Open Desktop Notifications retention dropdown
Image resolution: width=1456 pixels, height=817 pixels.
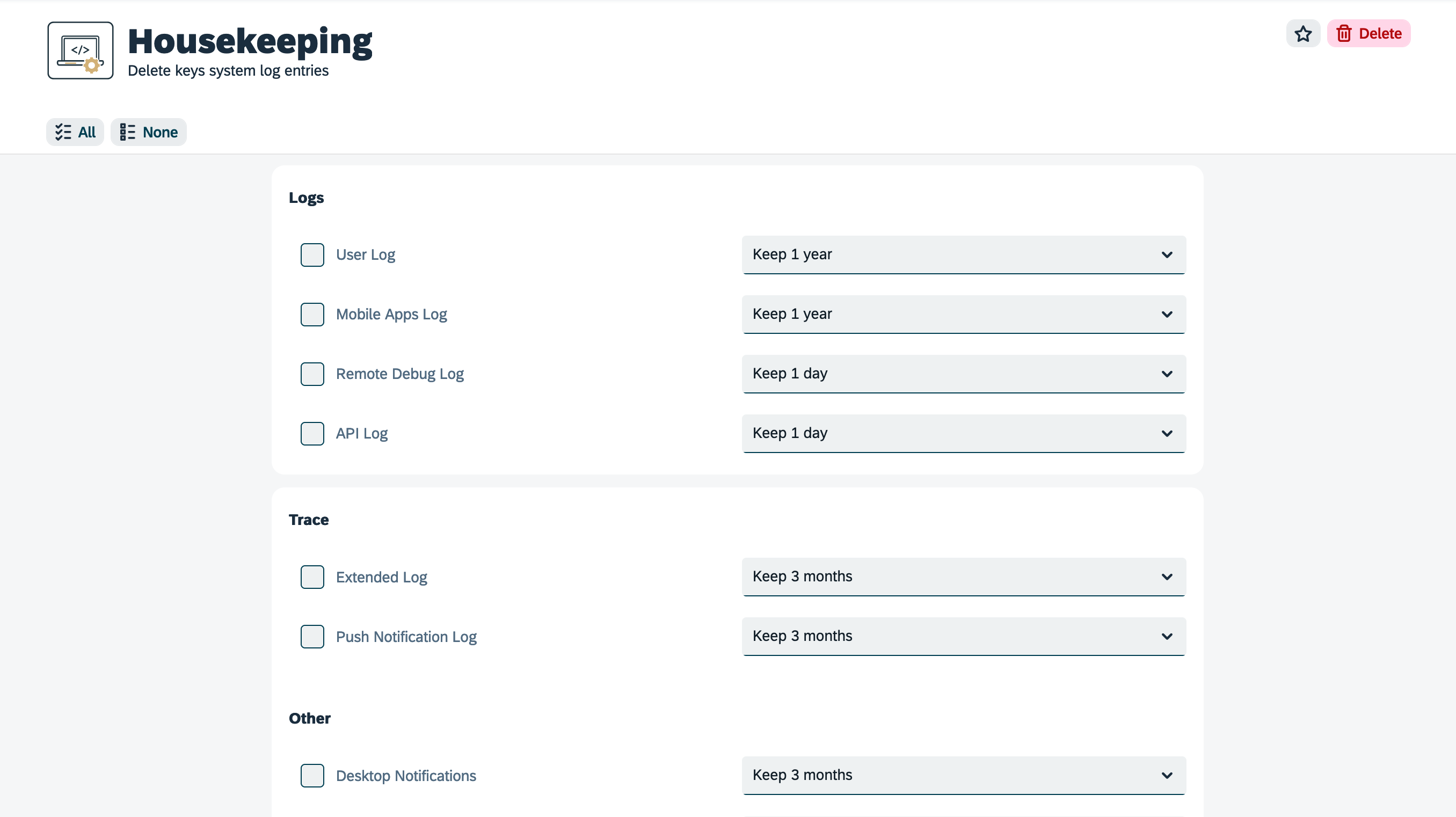coord(963,775)
